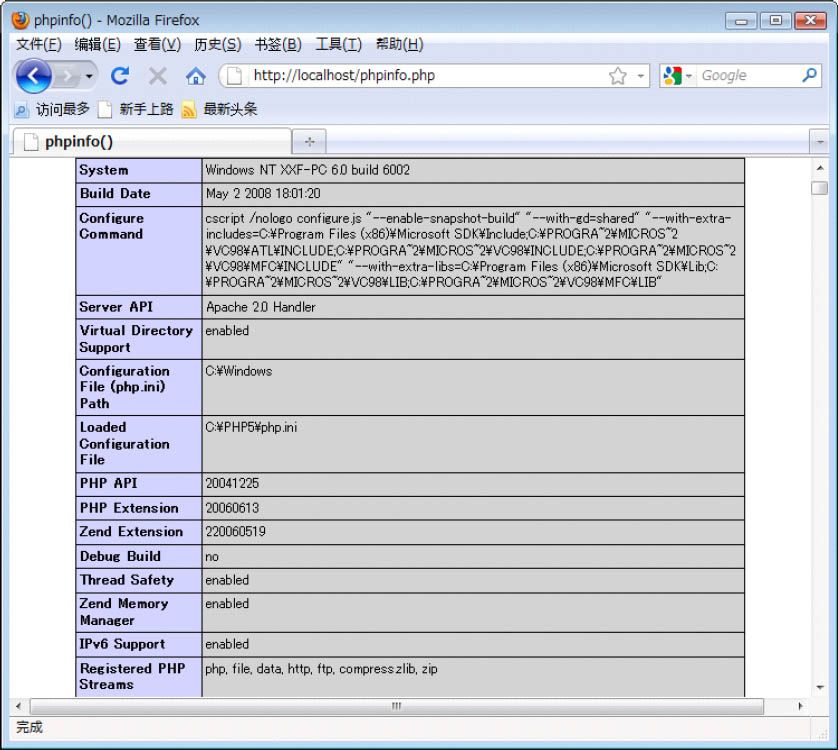Image resolution: width=838 pixels, height=750 pixels.
Task: Click the Thread Safety row label
Action: 127,580
